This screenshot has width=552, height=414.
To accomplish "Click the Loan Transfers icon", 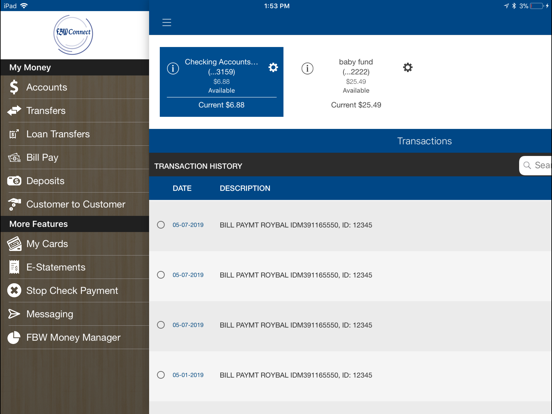I will pos(14,134).
